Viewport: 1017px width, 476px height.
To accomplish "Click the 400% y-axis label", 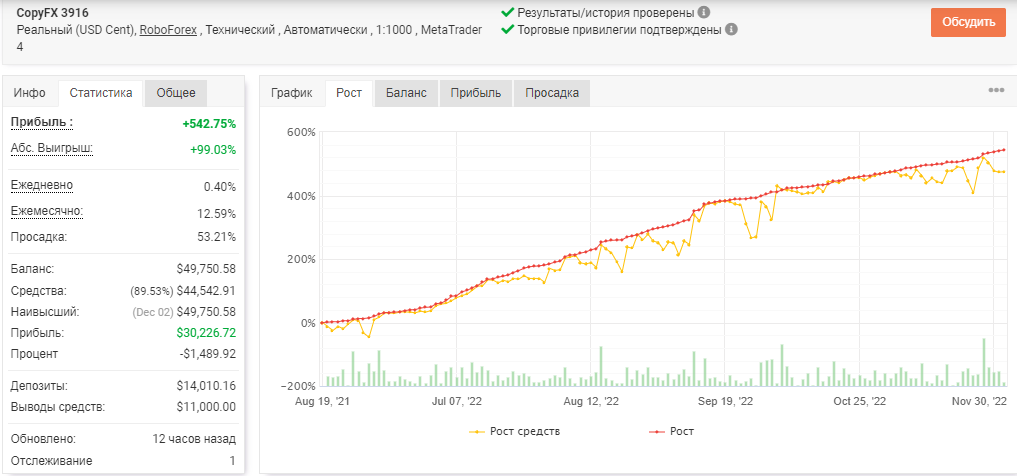I will click(x=300, y=196).
